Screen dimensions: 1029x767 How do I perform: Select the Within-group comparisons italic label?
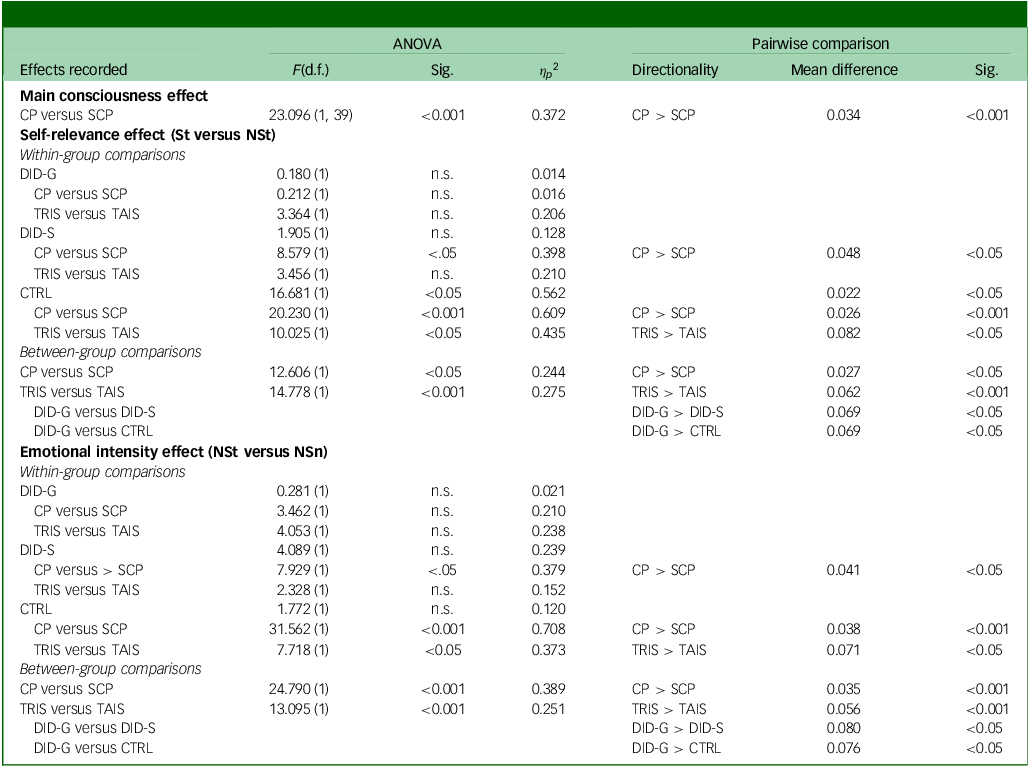pyautogui.click(x=102, y=154)
